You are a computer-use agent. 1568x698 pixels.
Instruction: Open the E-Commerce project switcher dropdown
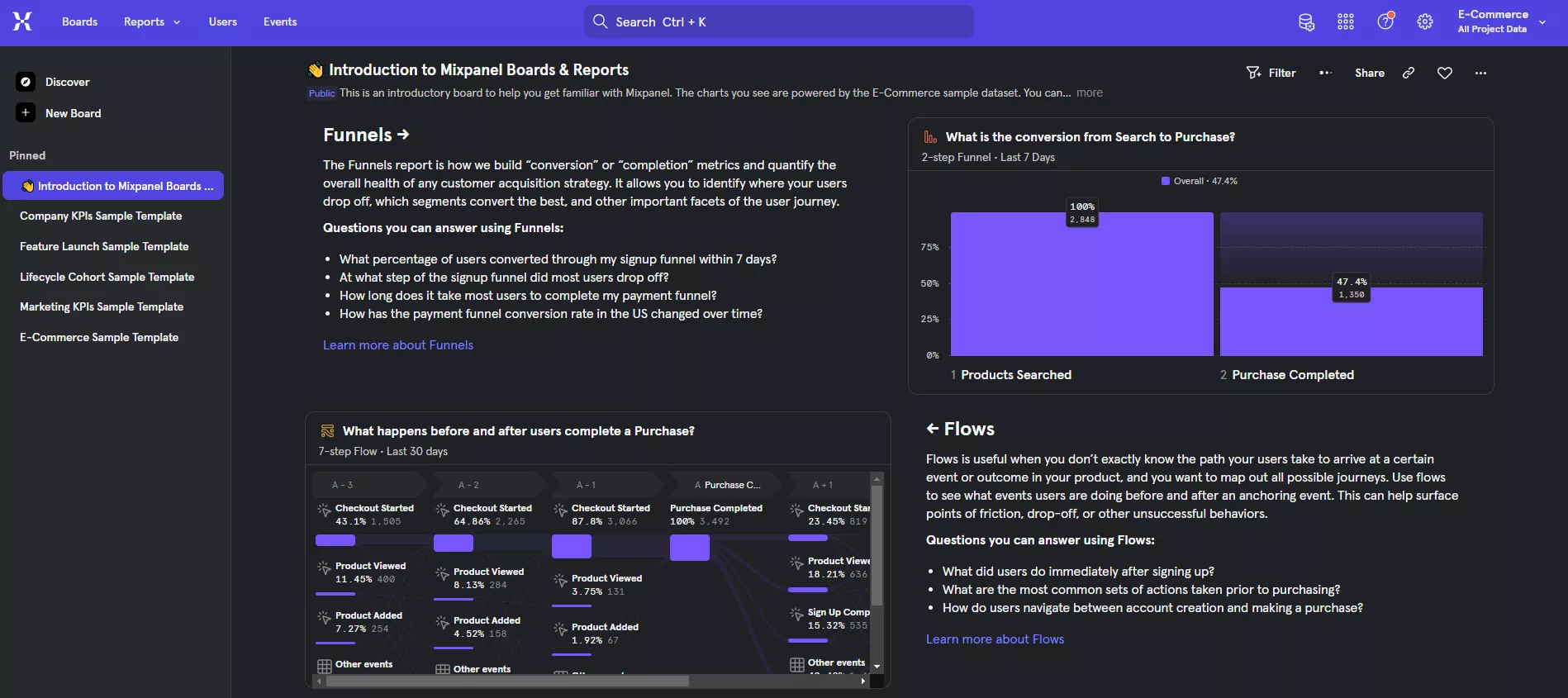tap(1501, 21)
